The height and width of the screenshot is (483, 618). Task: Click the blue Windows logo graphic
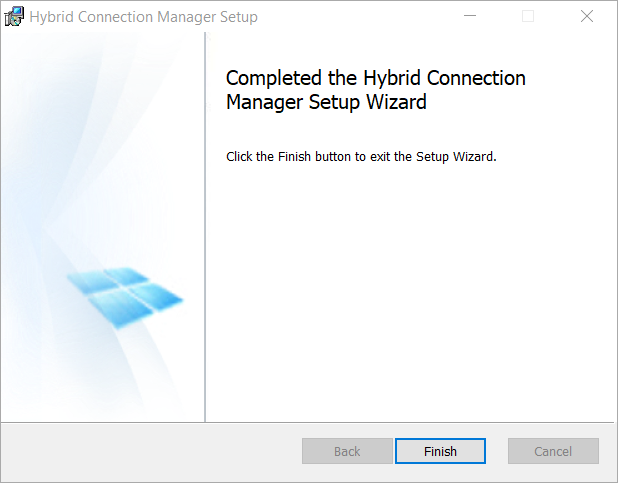click(x=125, y=295)
